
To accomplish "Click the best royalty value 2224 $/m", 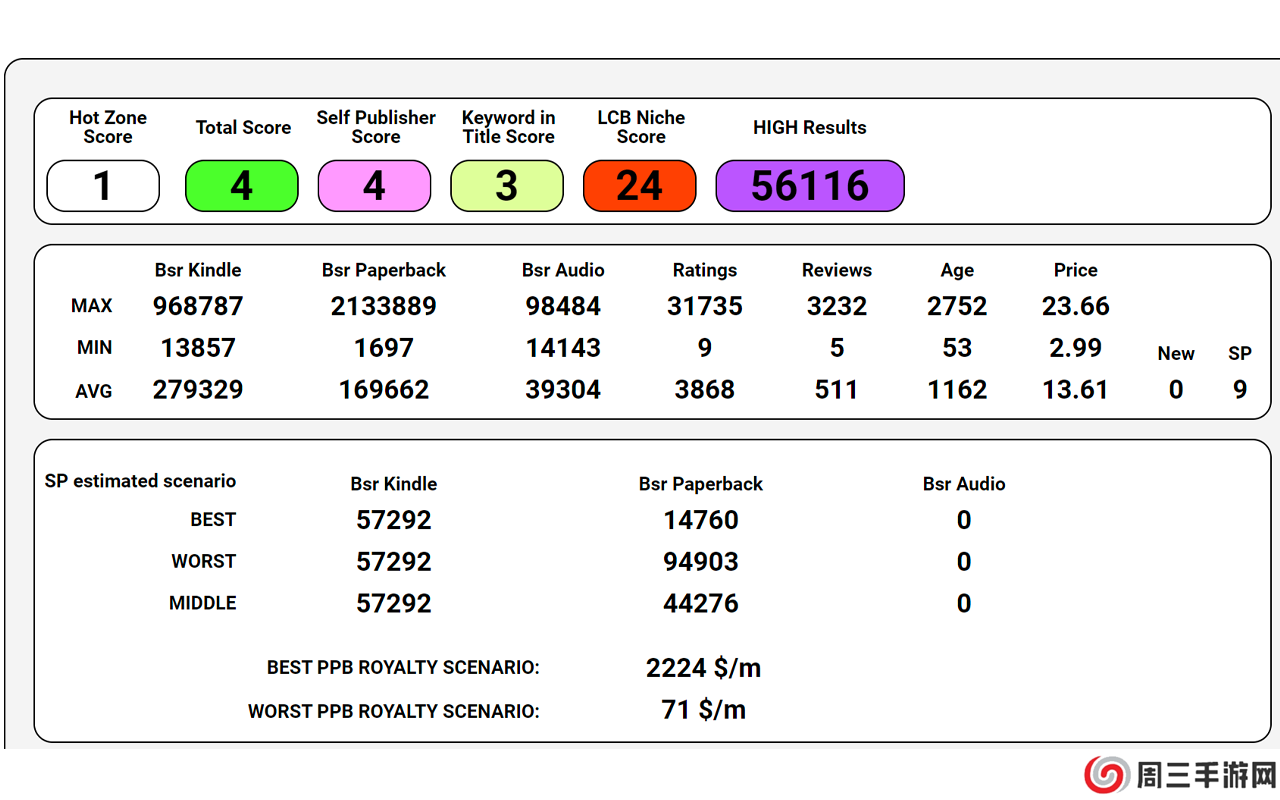I will click(703, 668).
